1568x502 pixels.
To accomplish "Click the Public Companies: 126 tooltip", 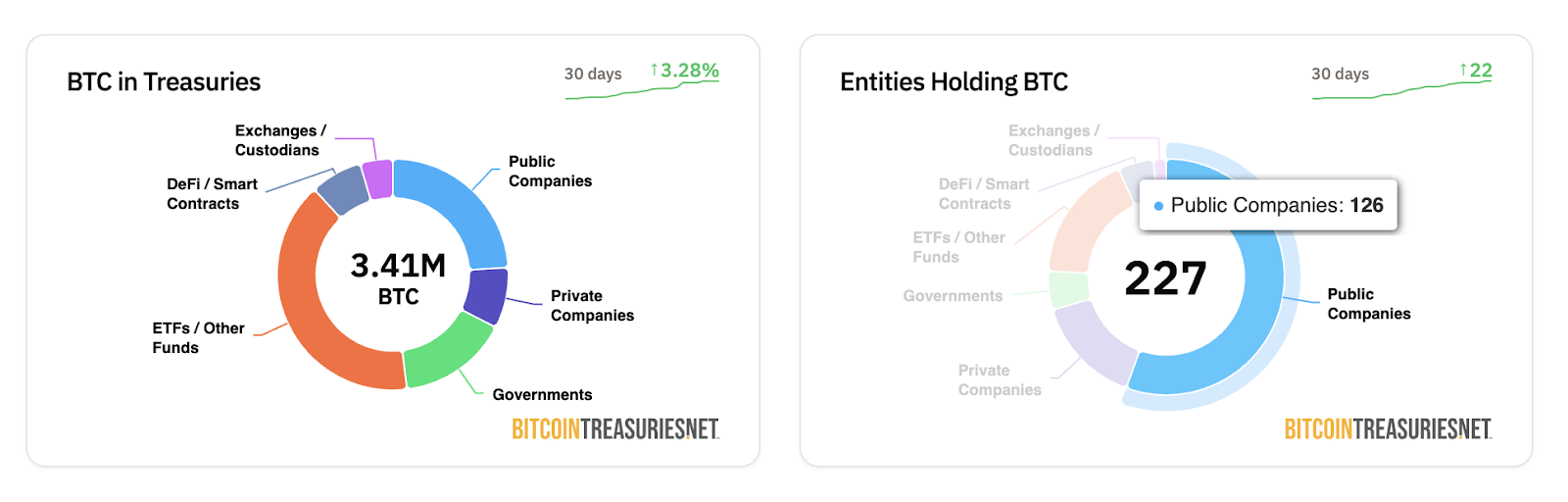I will coord(1268,205).
